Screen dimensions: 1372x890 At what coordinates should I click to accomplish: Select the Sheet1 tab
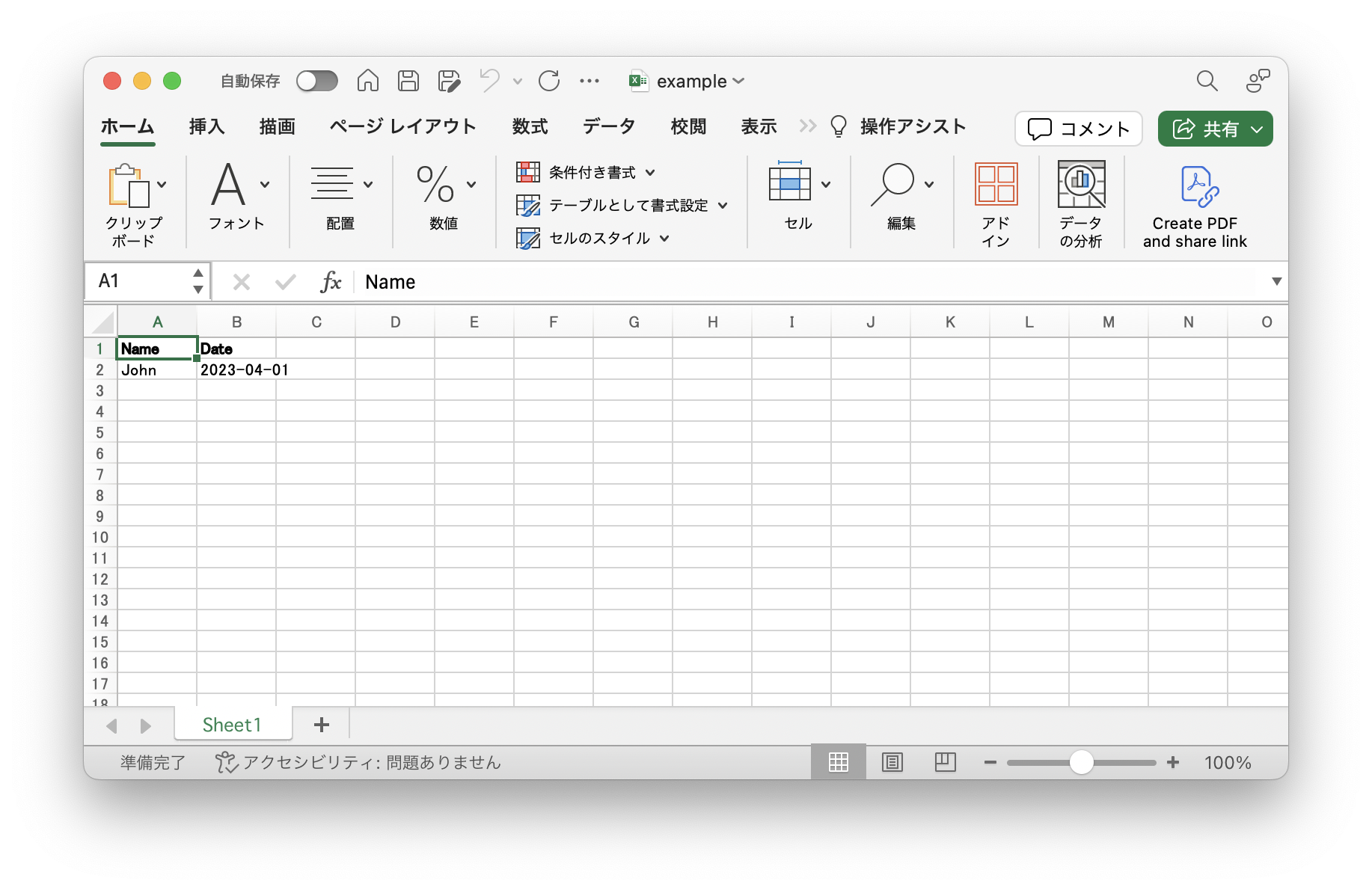pyautogui.click(x=233, y=725)
